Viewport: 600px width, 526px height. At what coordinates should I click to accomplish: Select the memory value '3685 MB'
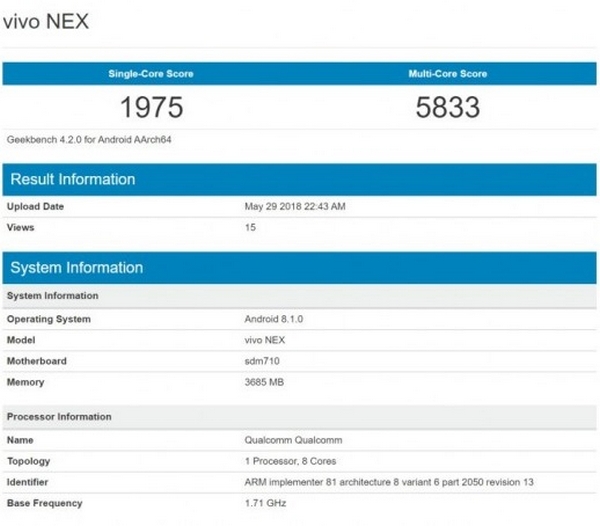264,382
